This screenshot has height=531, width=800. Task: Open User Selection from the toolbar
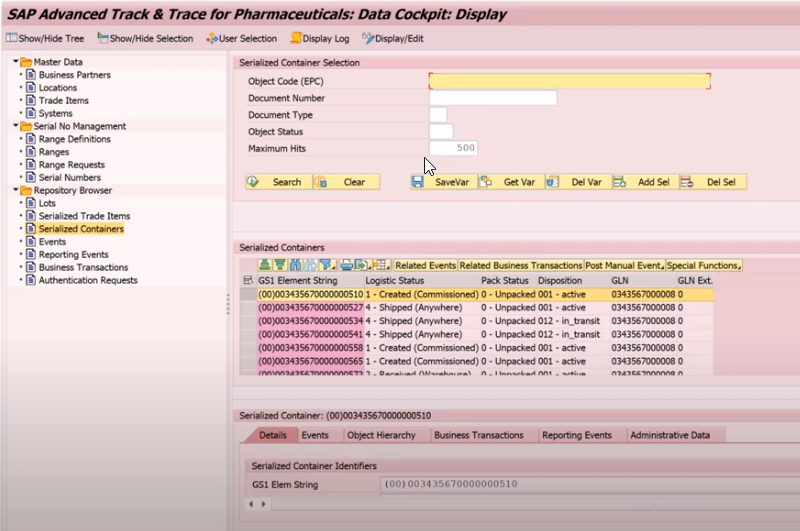pyautogui.click(x=241, y=38)
